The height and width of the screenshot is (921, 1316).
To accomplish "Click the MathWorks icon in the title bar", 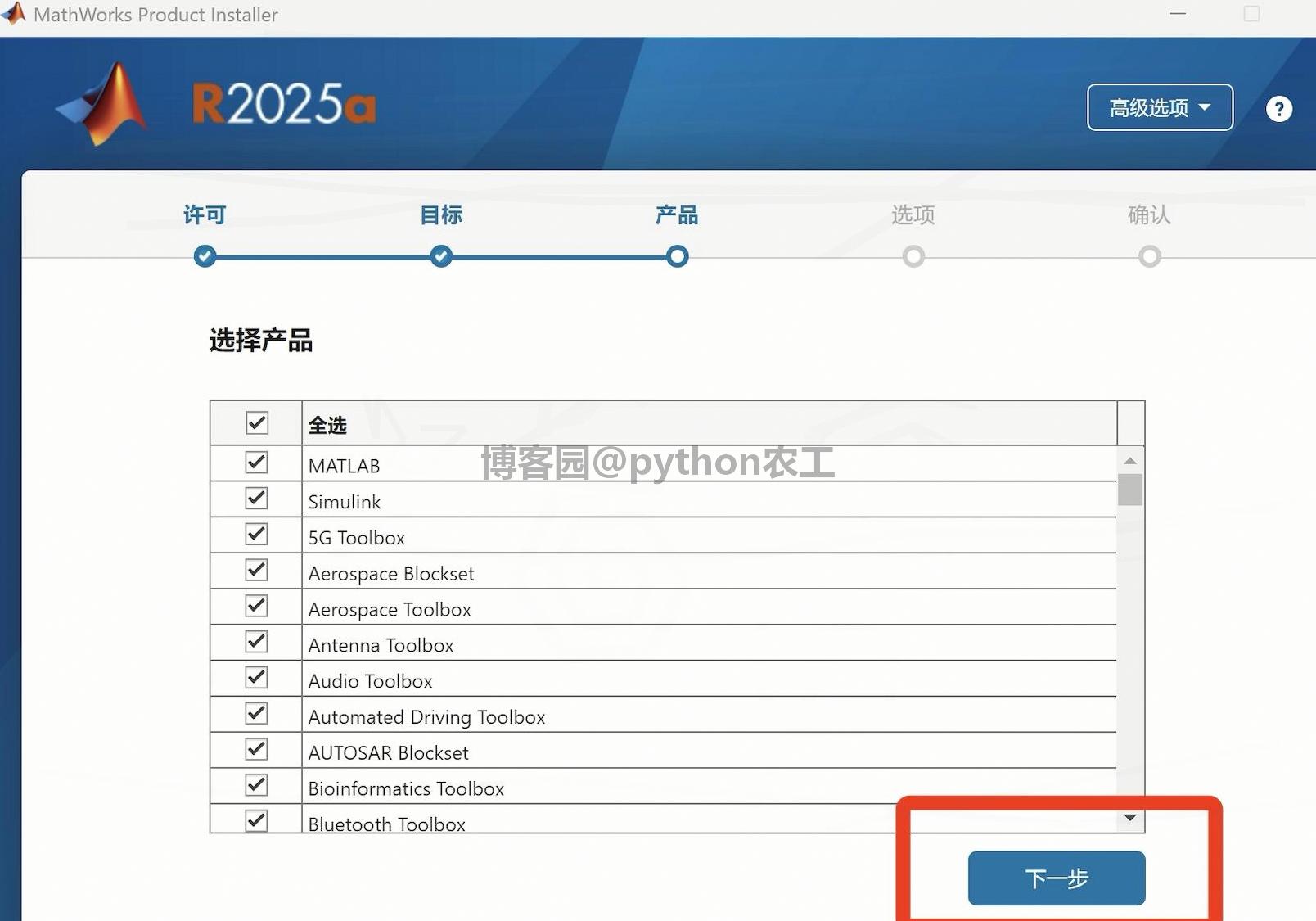I will [x=13, y=14].
